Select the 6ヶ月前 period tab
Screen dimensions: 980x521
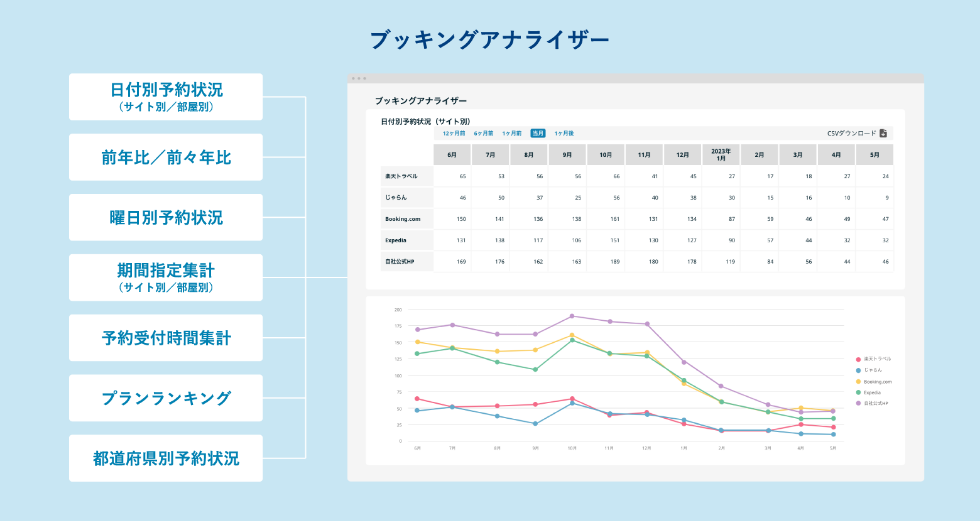pos(484,133)
